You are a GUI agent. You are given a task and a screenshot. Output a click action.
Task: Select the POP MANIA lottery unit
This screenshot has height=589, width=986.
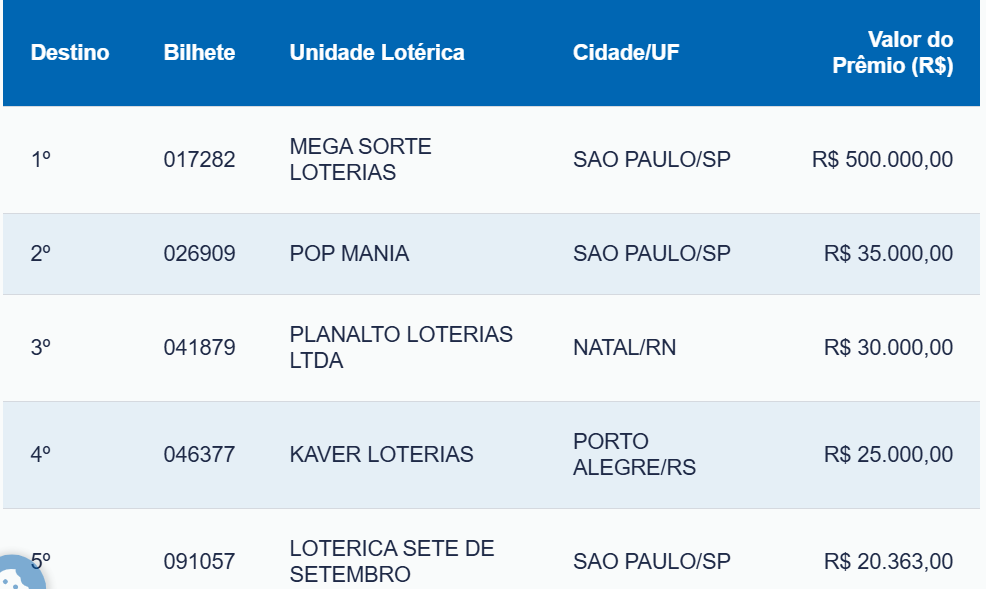pyautogui.click(x=349, y=254)
